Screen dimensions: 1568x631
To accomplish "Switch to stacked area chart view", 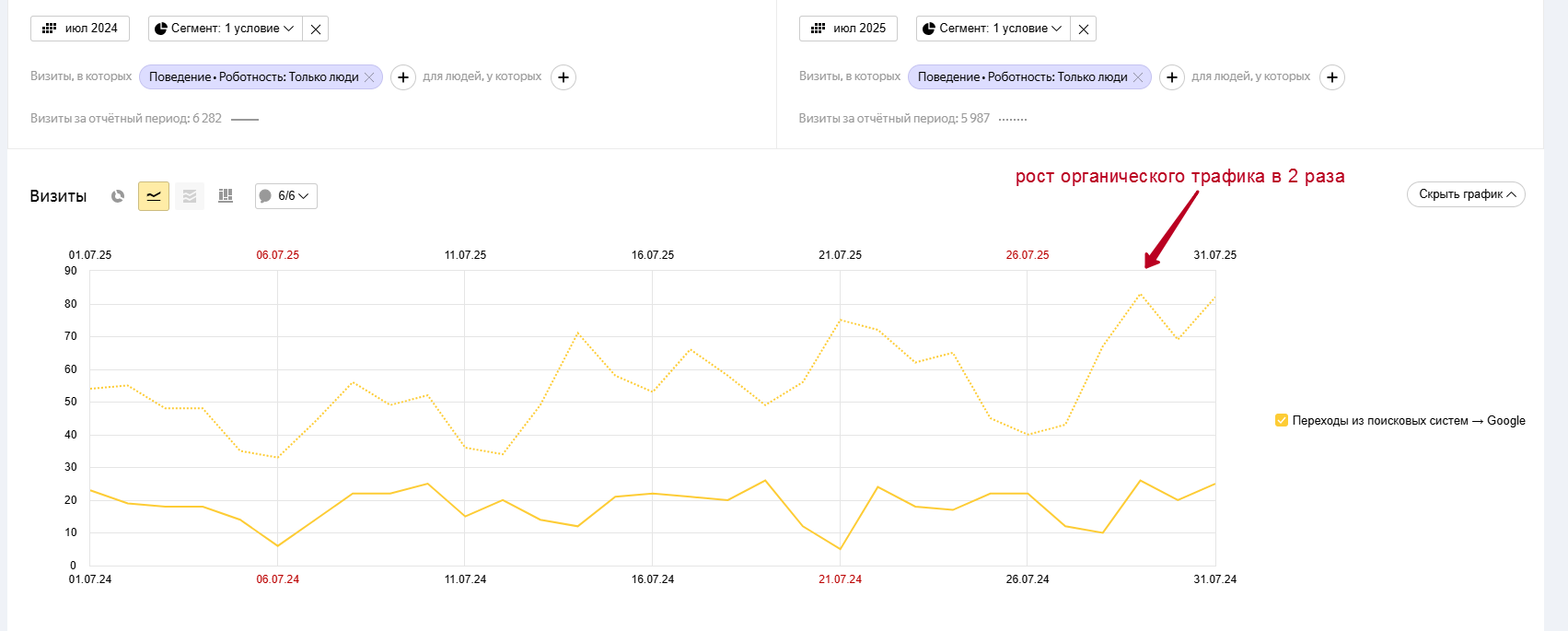I will [190, 196].
